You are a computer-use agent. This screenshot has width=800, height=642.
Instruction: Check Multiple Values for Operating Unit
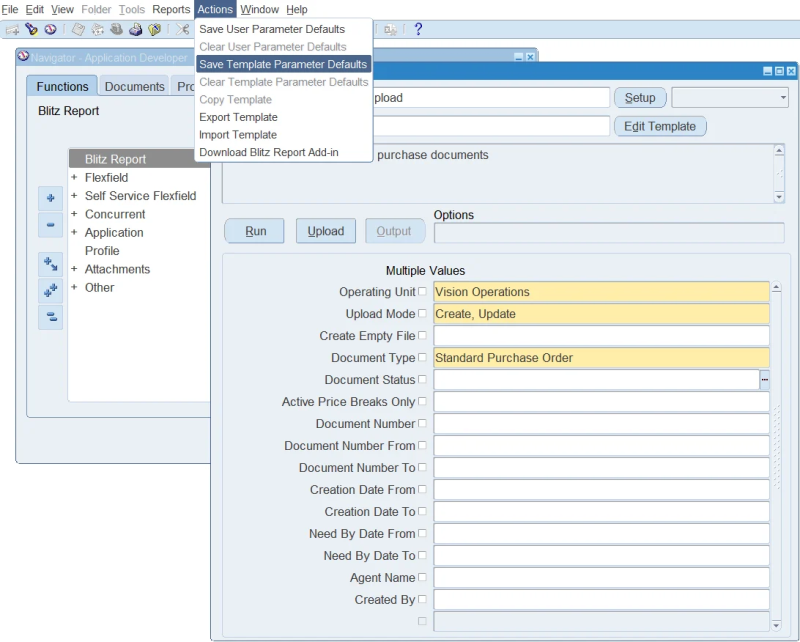[x=422, y=291]
